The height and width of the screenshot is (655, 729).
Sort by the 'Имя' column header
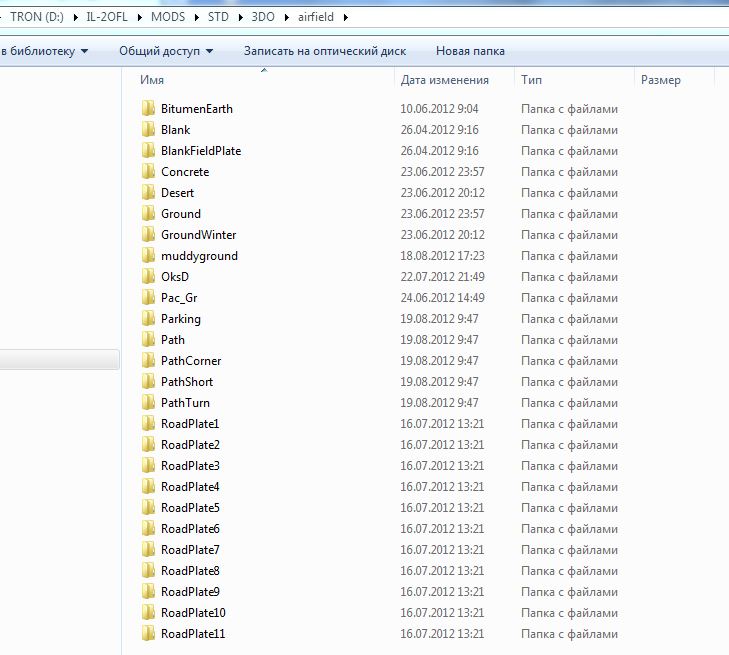click(x=152, y=80)
